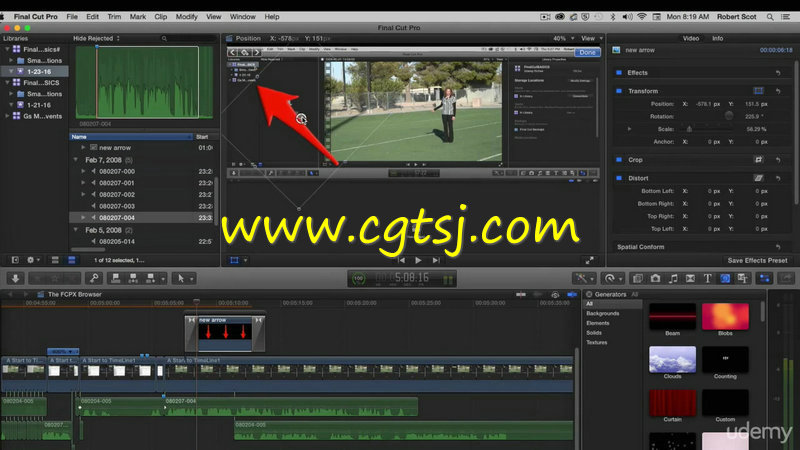The image size is (800, 450).
Task: Toggle the Effects enable checkbox
Action: tap(619, 73)
